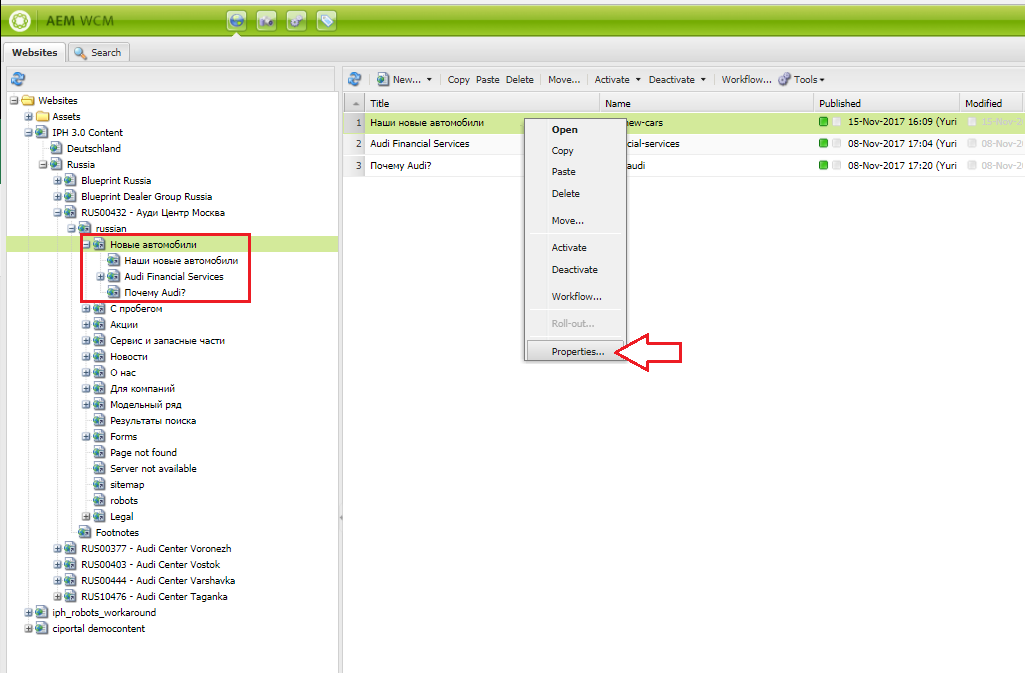Select Новые автомобили in the tree

(x=153, y=244)
